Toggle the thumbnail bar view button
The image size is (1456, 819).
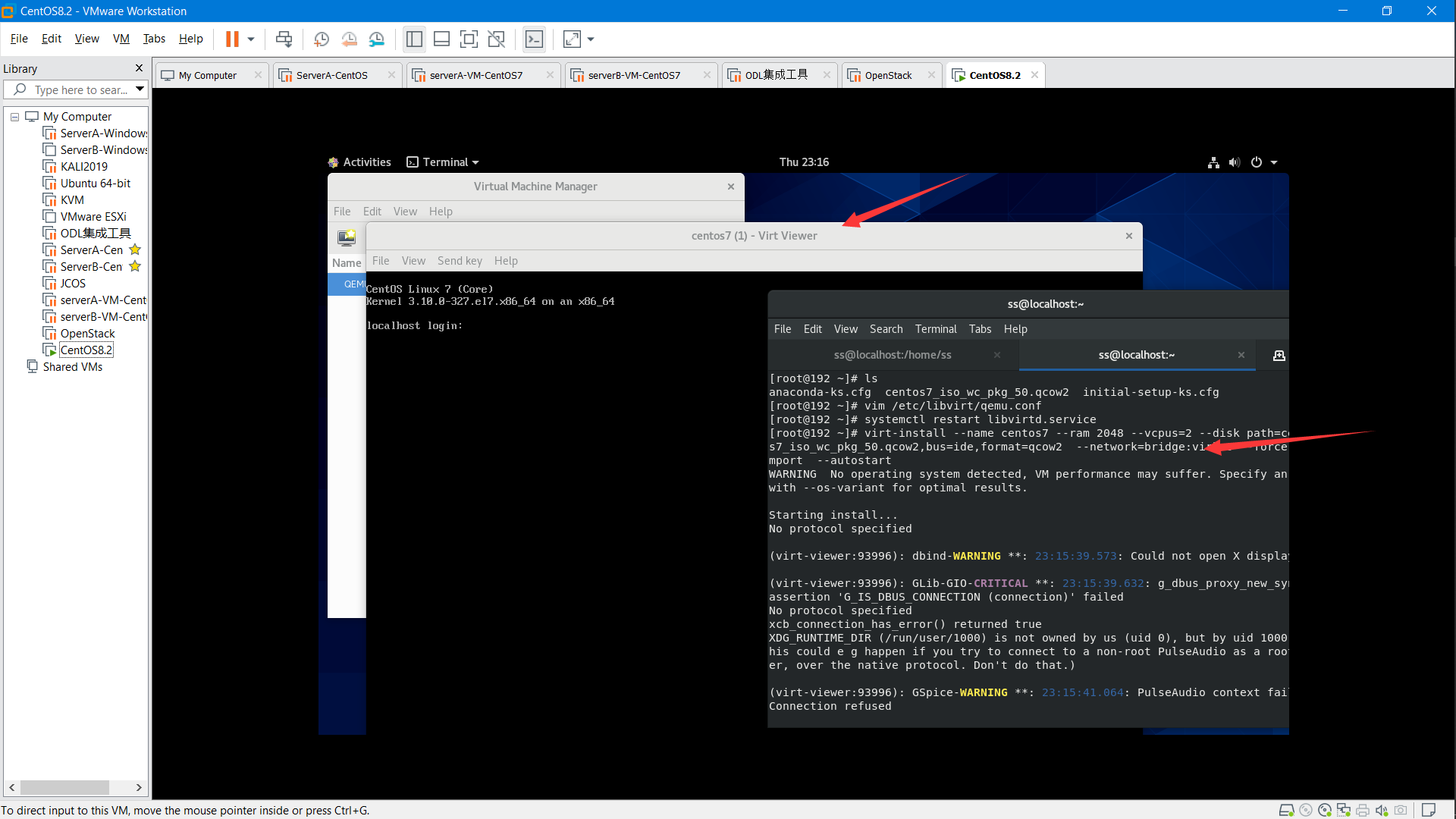point(441,39)
